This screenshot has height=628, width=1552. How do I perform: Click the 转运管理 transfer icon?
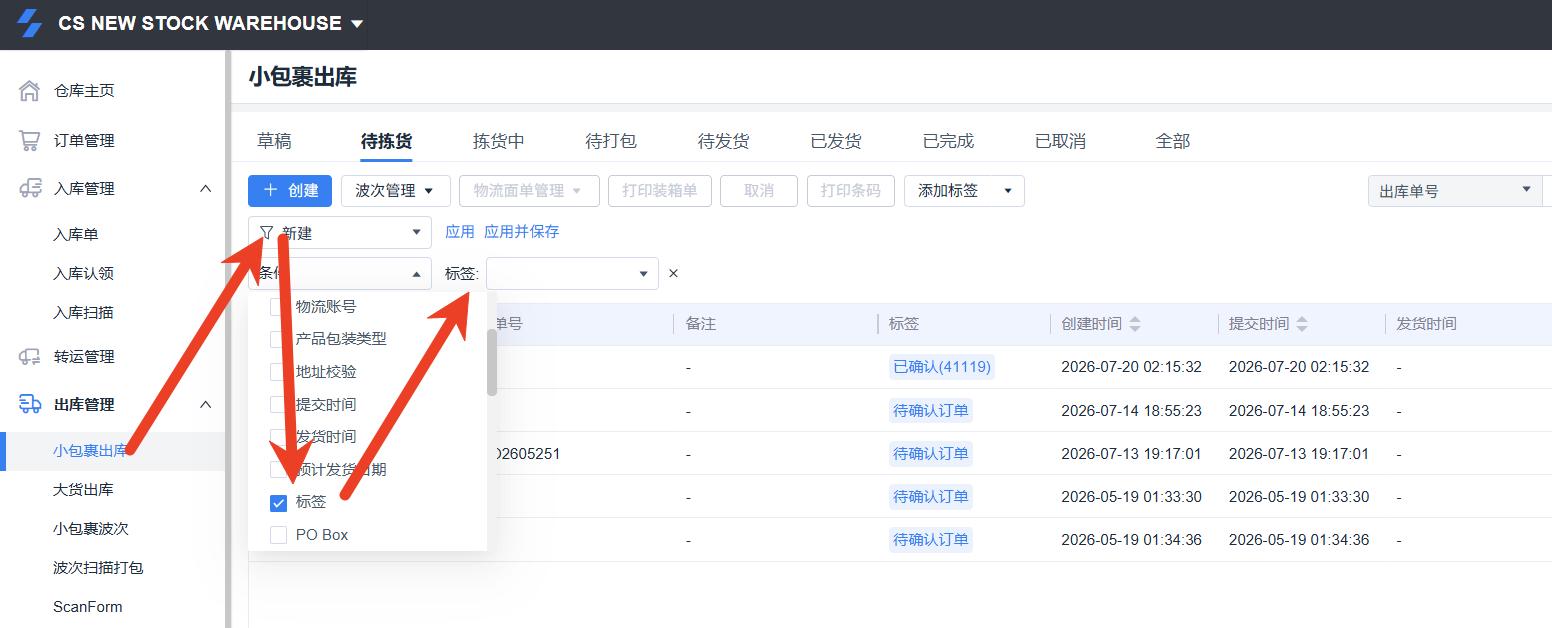(30, 356)
